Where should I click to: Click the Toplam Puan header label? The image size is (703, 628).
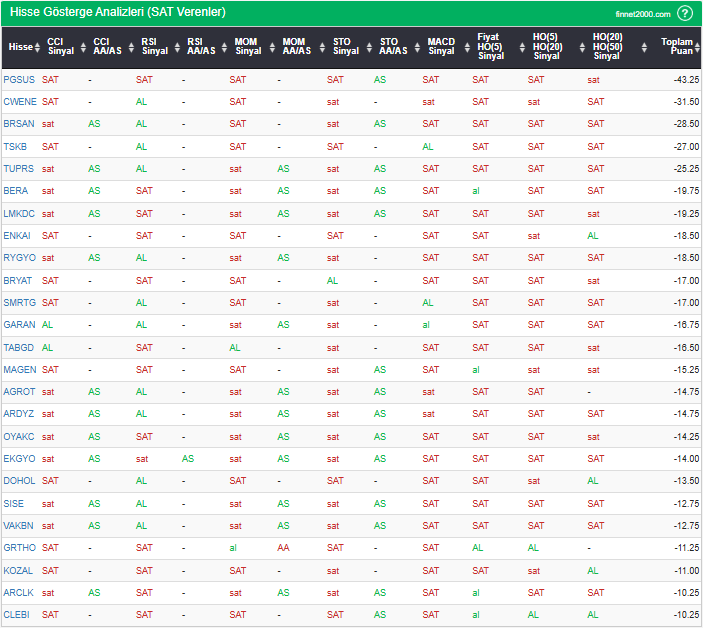pos(677,46)
